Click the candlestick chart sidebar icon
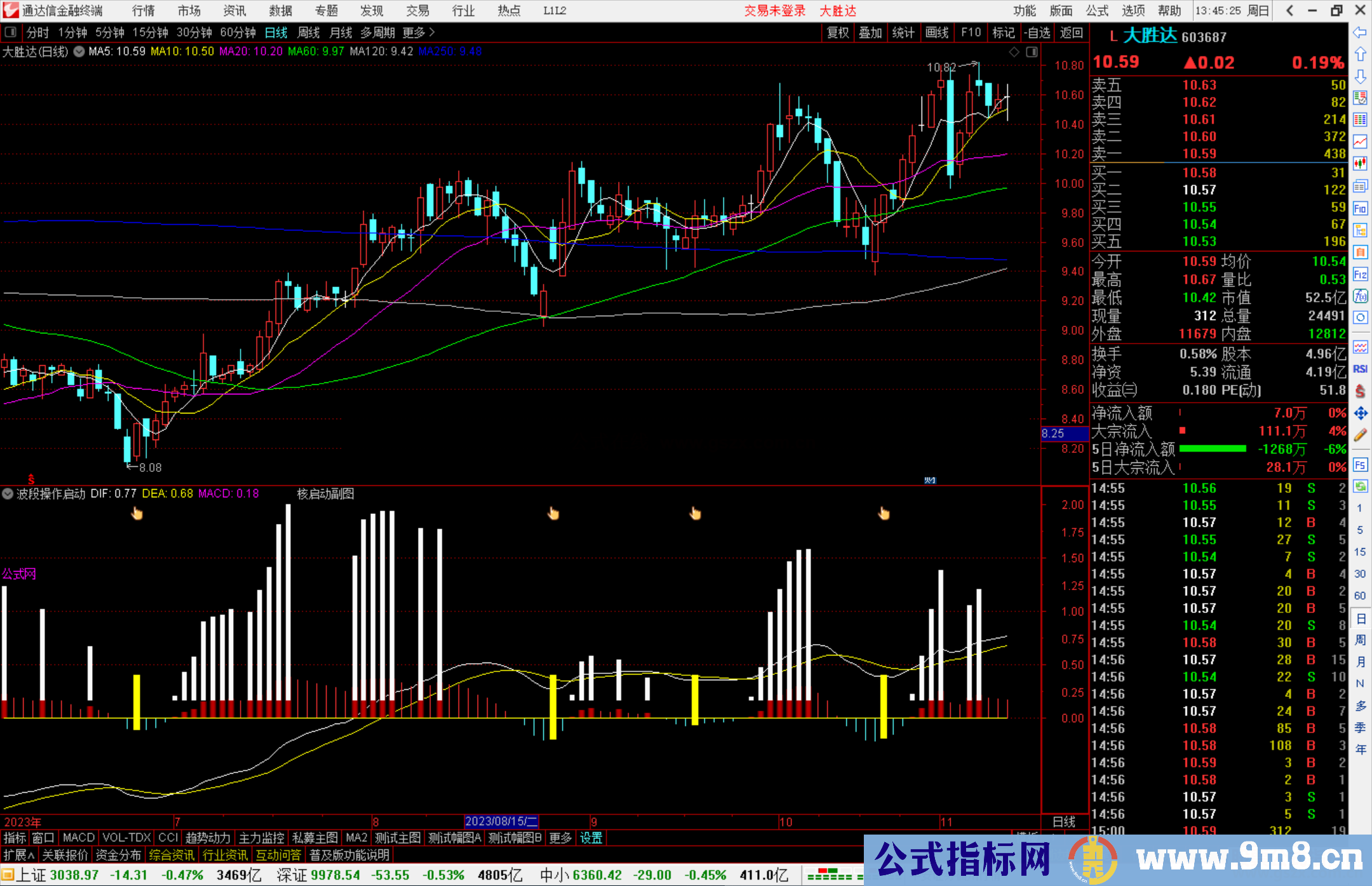The image size is (1372, 886). click(x=1360, y=164)
